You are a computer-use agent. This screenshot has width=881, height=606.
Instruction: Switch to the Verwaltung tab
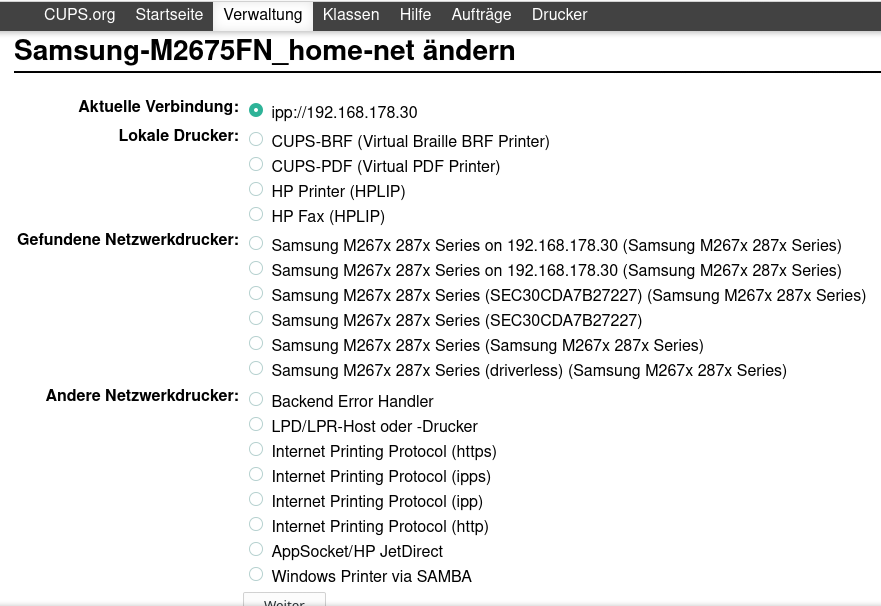[x=263, y=15]
